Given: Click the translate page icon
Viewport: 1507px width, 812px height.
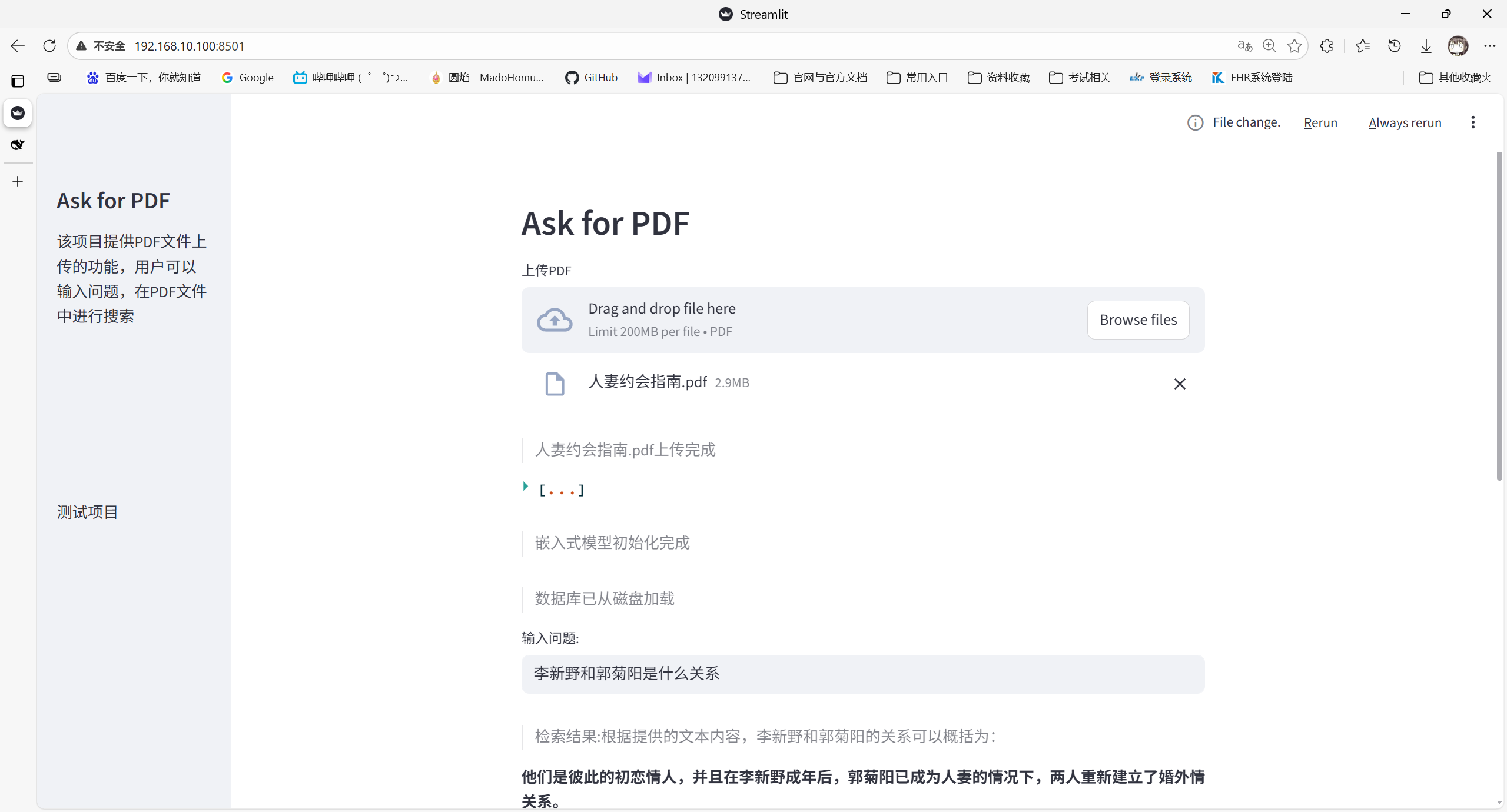Looking at the screenshot, I should (x=1244, y=46).
